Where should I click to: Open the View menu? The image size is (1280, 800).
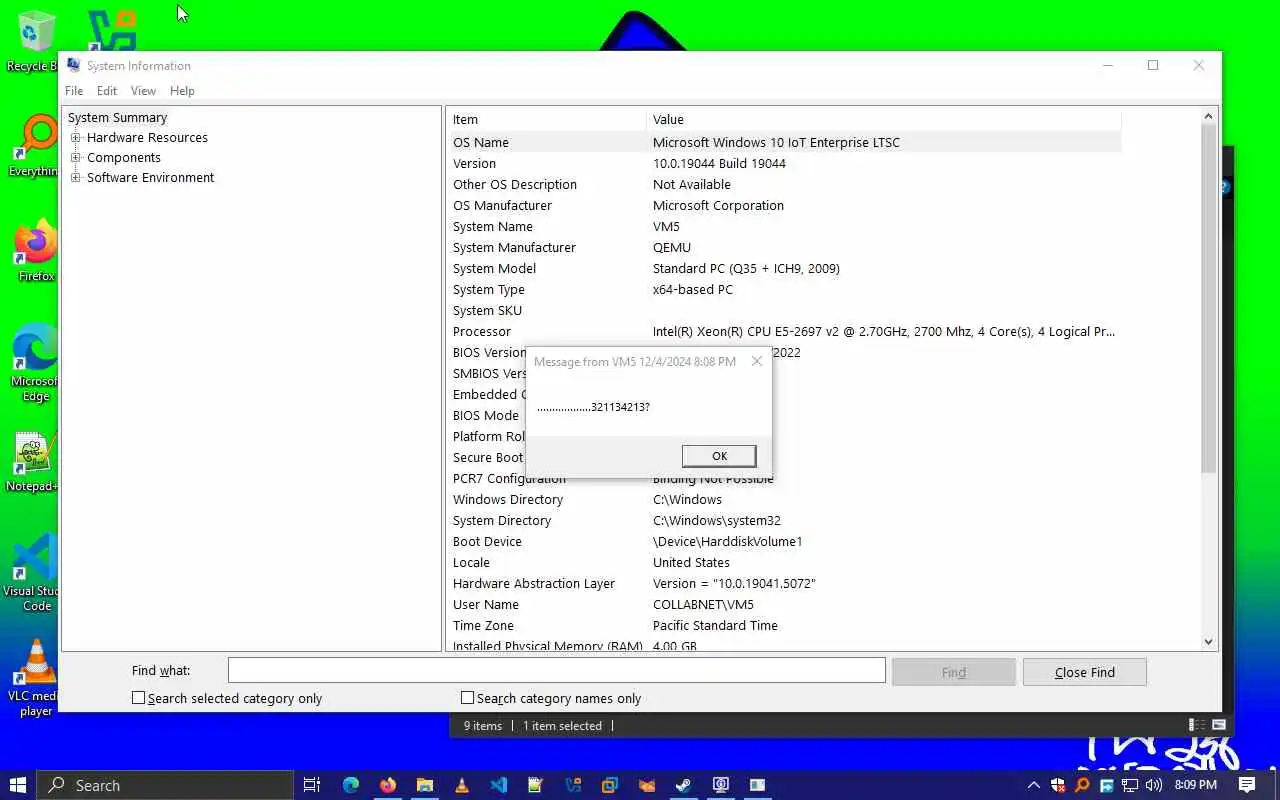click(143, 91)
